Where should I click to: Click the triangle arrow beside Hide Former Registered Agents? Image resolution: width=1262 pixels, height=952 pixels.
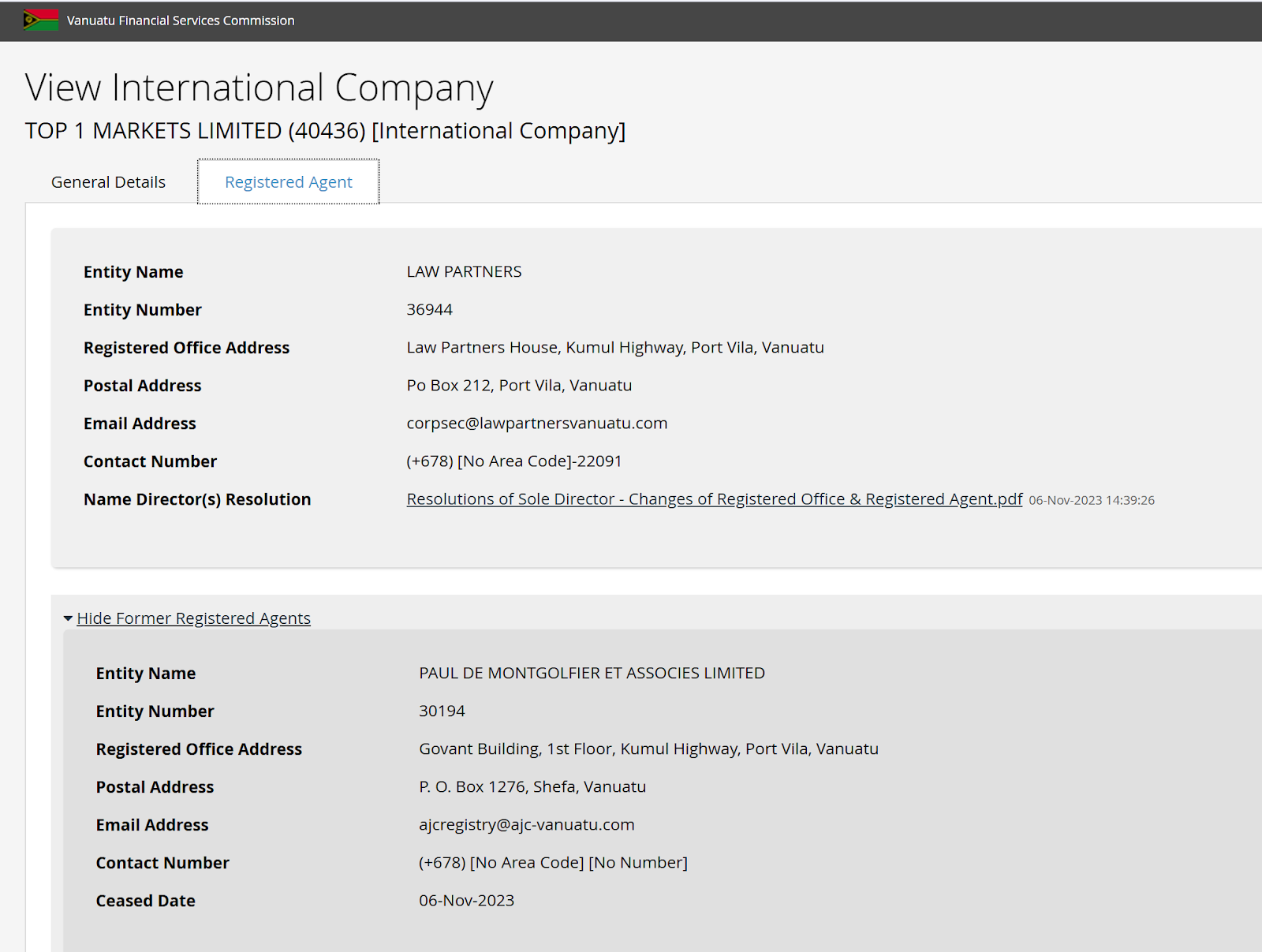point(68,618)
